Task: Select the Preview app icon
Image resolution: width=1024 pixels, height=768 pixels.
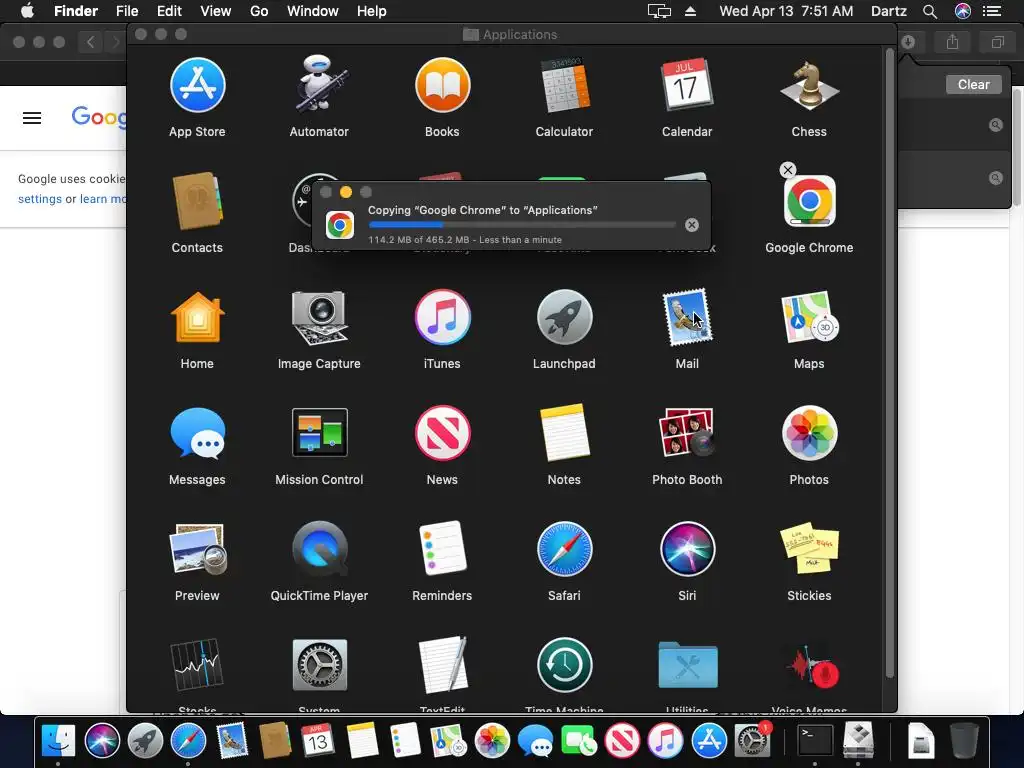Action: click(197, 549)
